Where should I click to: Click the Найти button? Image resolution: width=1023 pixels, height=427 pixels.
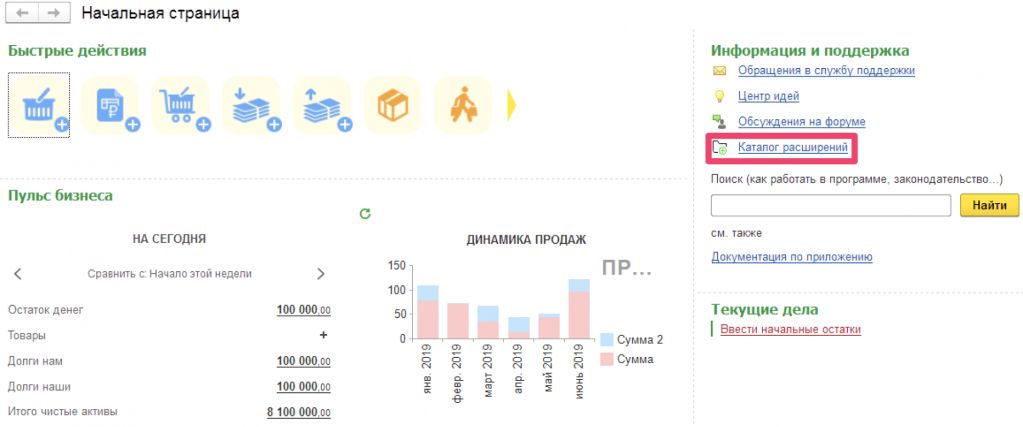pos(989,206)
